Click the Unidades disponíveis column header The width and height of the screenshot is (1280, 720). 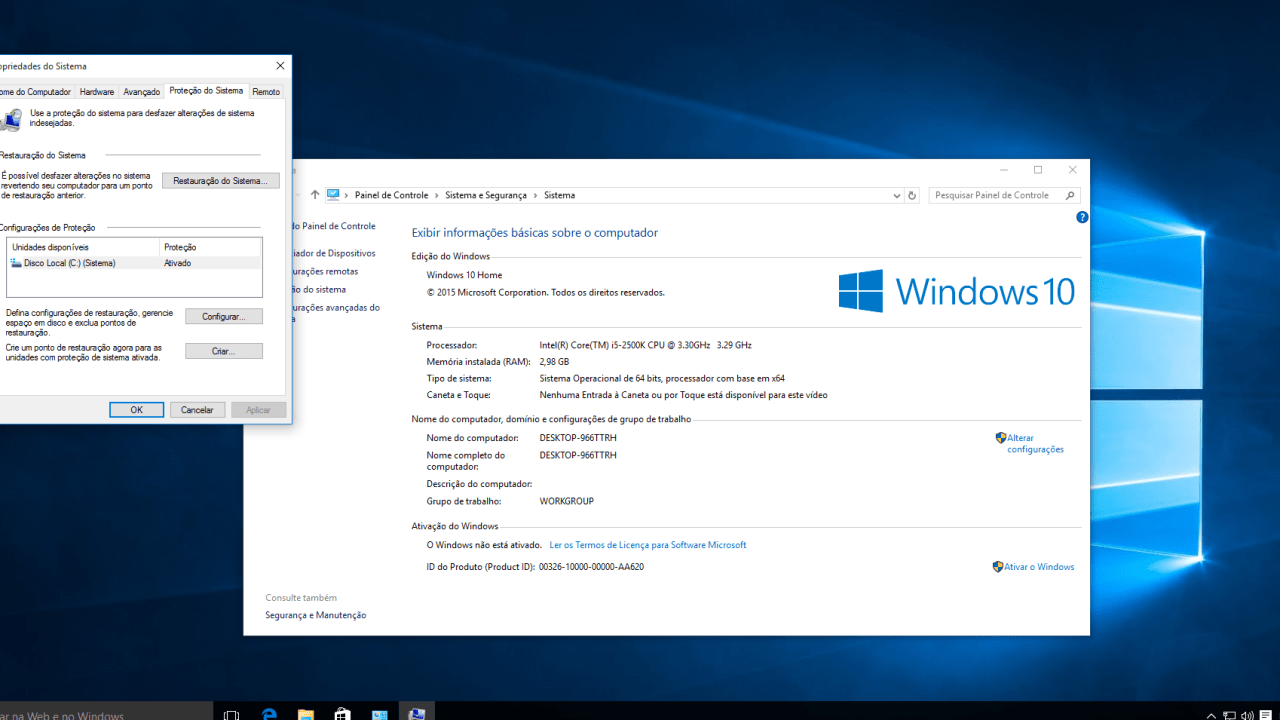(83, 247)
